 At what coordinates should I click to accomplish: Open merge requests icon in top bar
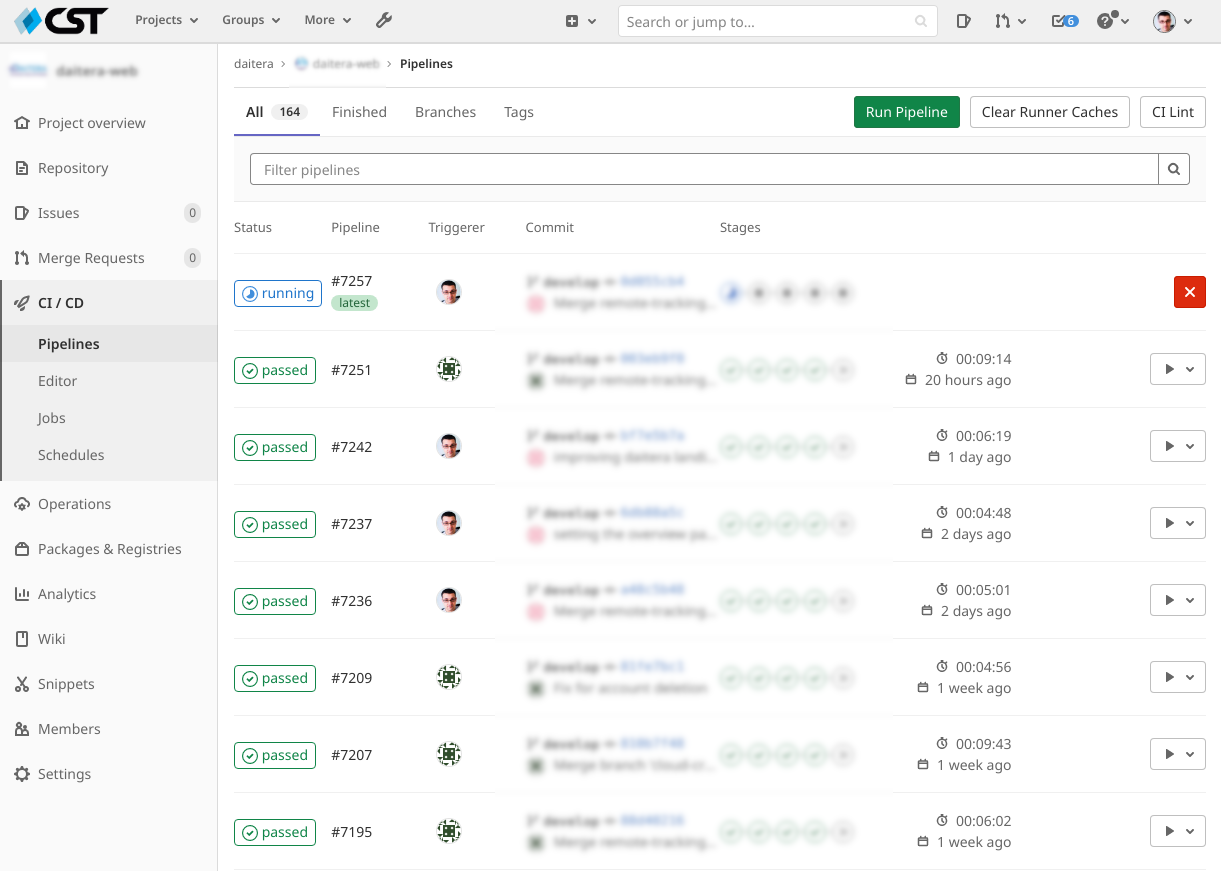[x=1010, y=21]
